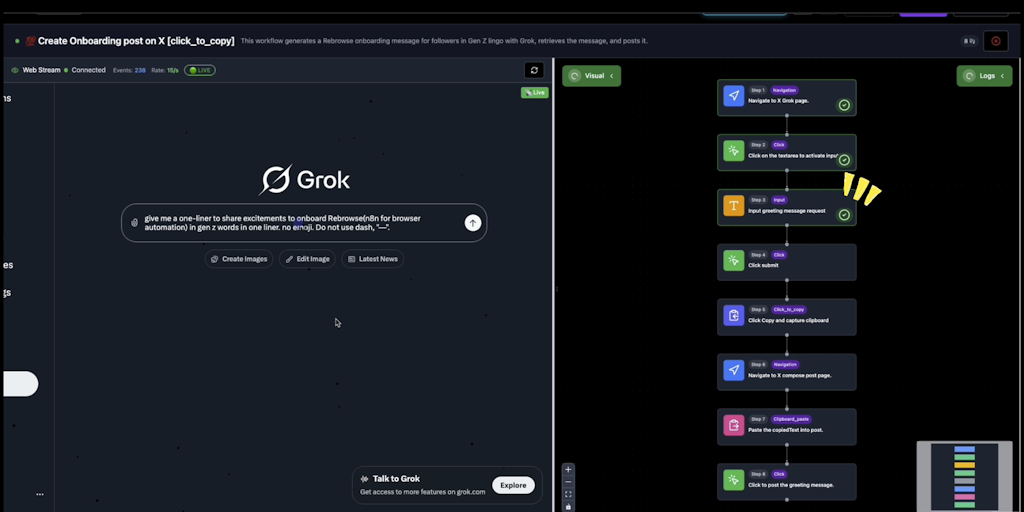Zoom in on the workflow canvas
Image resolution: width=1024 pixels, height=512 pixels.
click(568, 470)
